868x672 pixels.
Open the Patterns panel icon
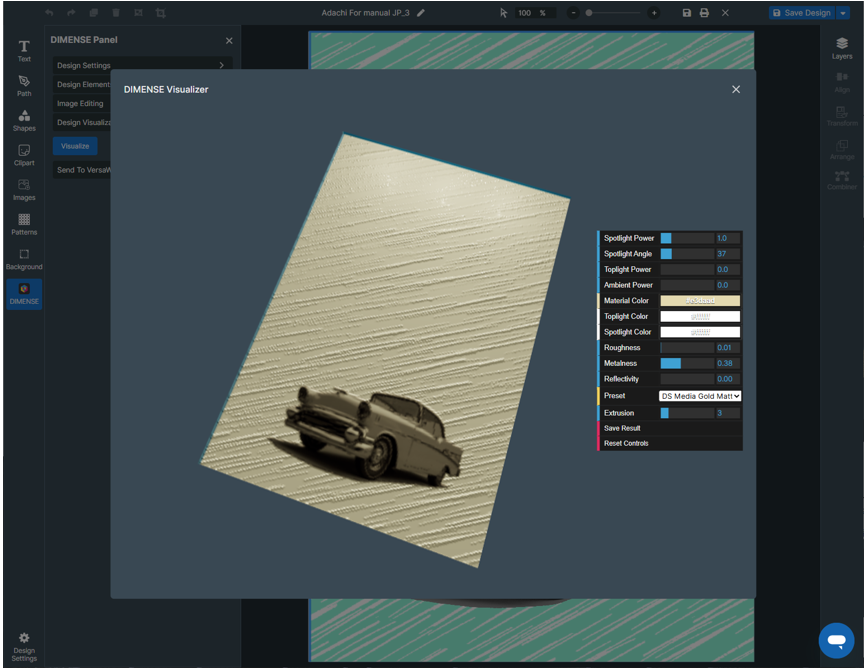[24, 224]
